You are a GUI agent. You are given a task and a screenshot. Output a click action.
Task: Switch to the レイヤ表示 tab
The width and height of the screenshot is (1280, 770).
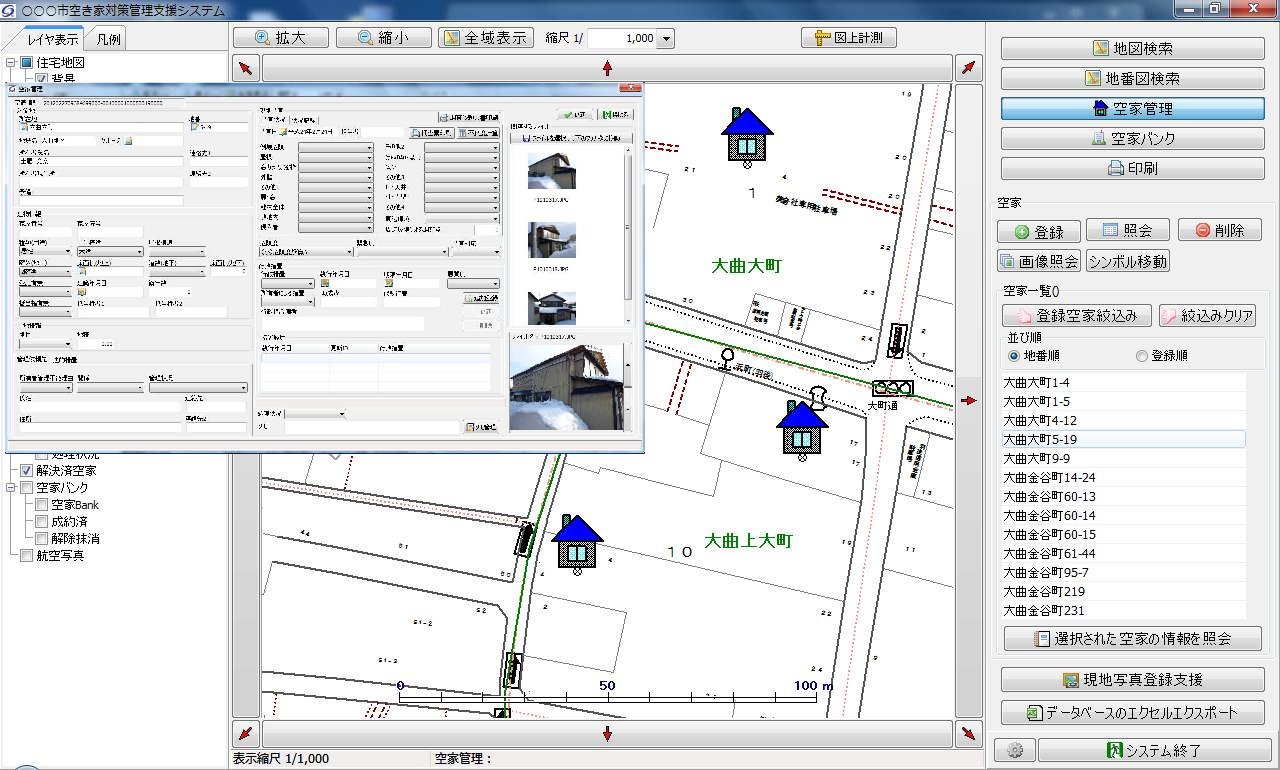coord(53,40)
